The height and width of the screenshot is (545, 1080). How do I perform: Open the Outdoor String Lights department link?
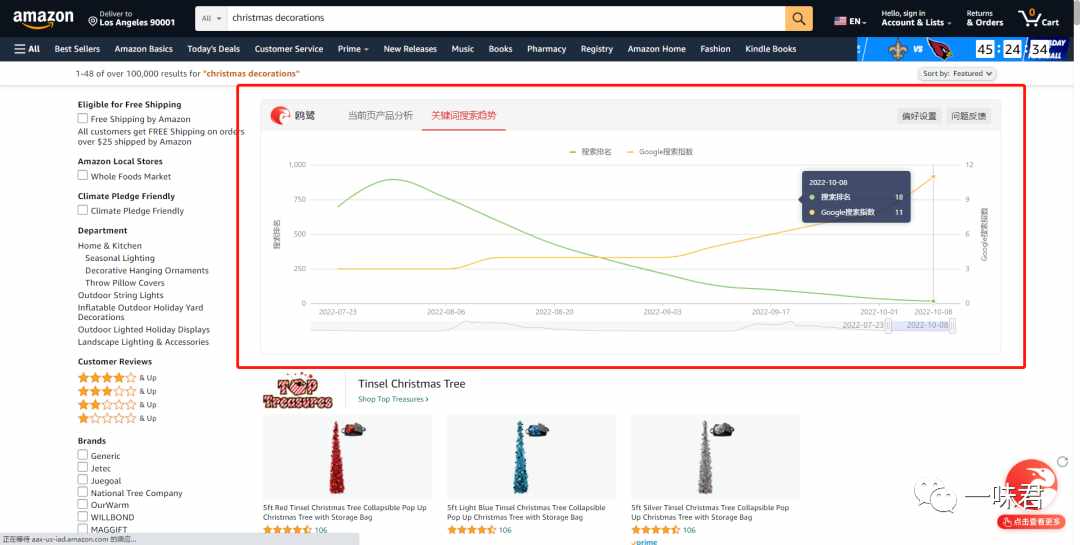tap(121, 295)
